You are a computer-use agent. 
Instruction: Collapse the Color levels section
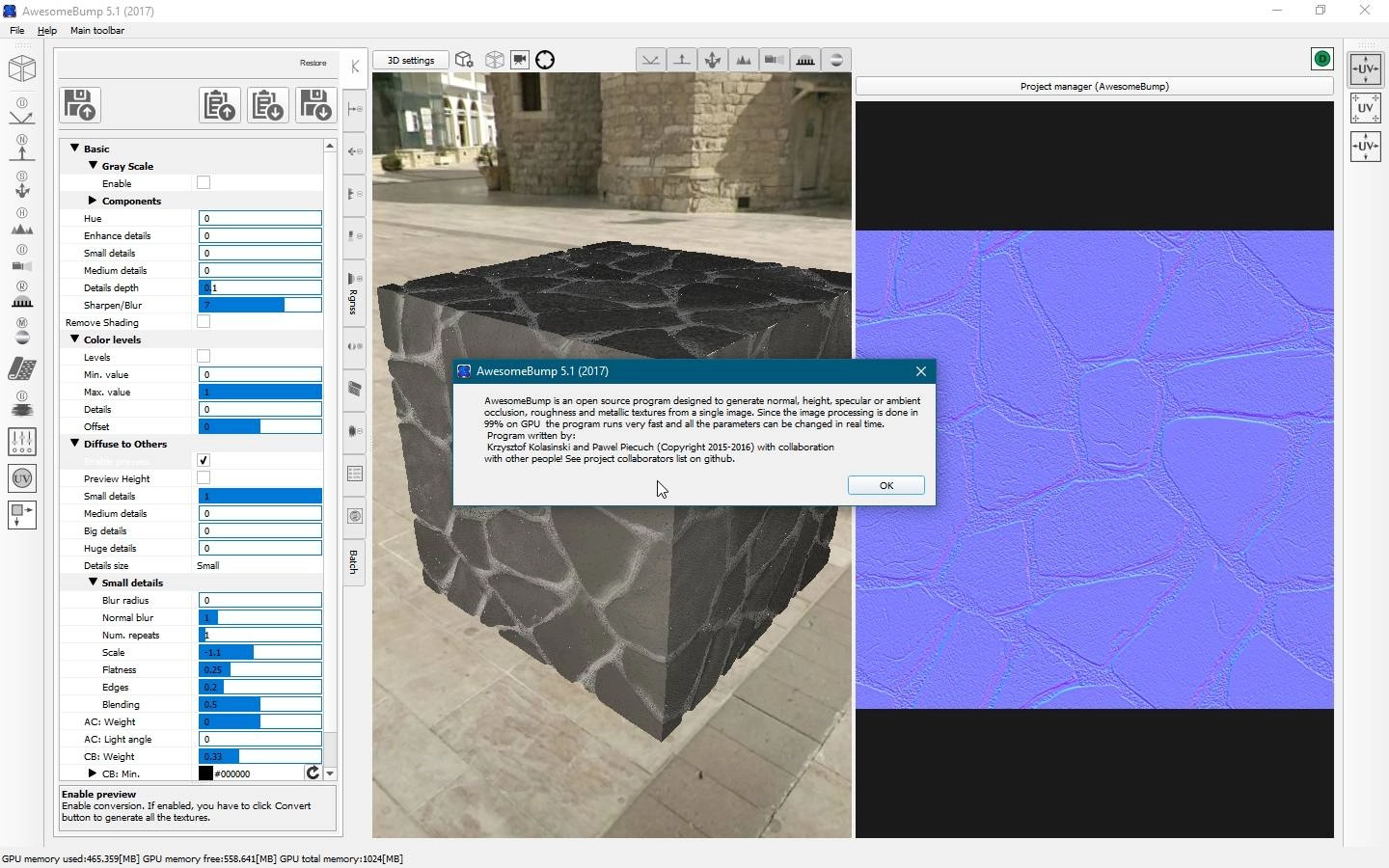[x=74, y=339]
